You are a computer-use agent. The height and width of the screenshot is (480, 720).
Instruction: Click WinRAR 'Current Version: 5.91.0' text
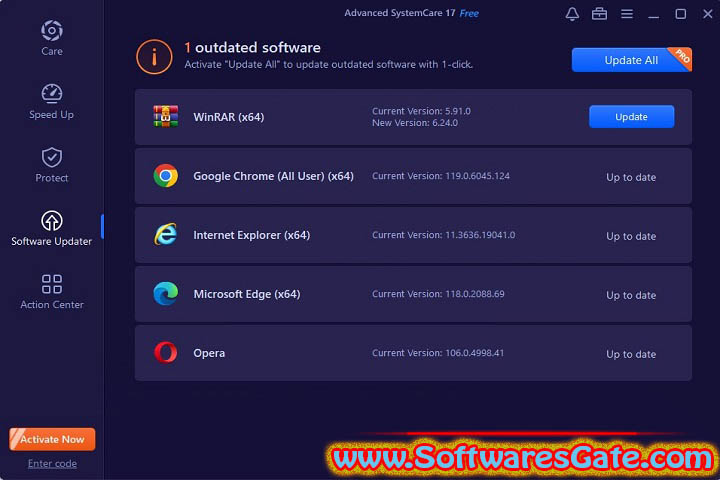pos(421,111)
